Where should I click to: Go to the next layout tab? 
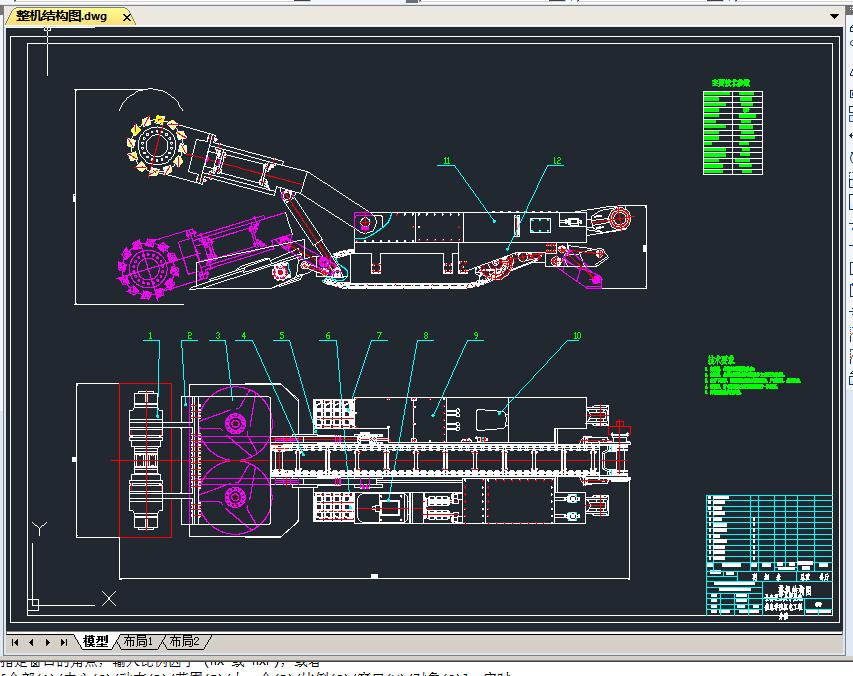48,642
